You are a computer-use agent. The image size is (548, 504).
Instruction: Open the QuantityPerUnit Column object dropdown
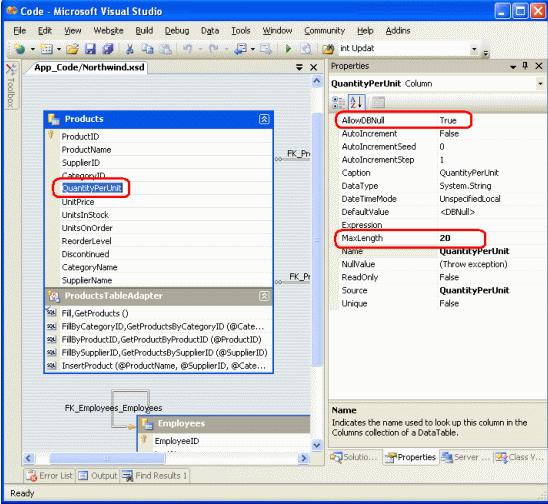point(540,84)
